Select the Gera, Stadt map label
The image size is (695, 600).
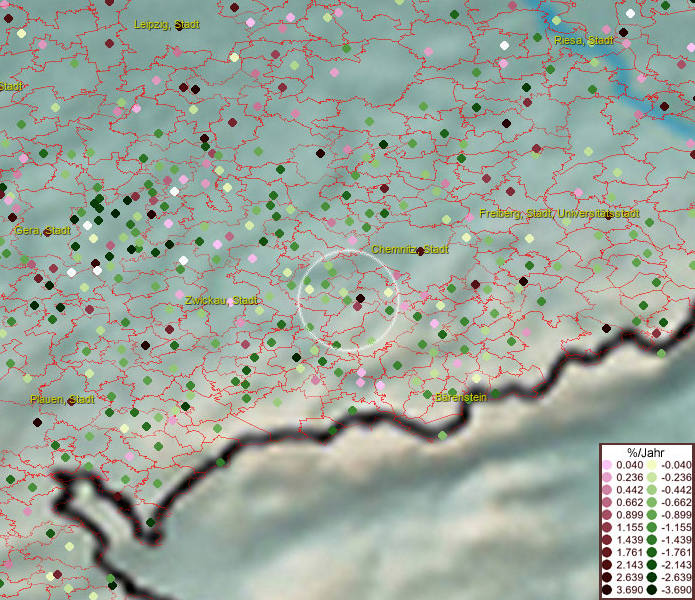point(43,230)
